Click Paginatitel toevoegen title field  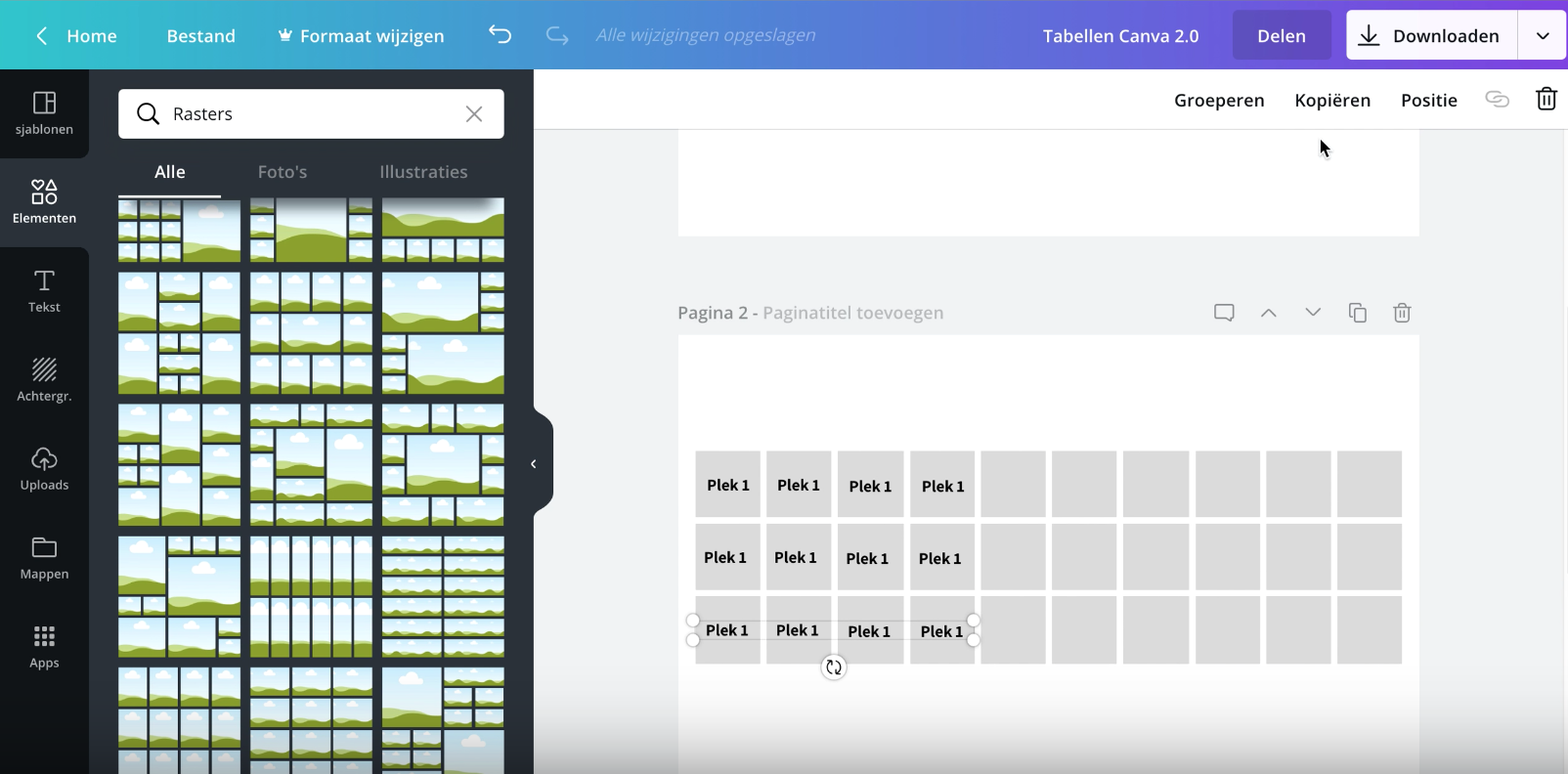click(852, 313)
